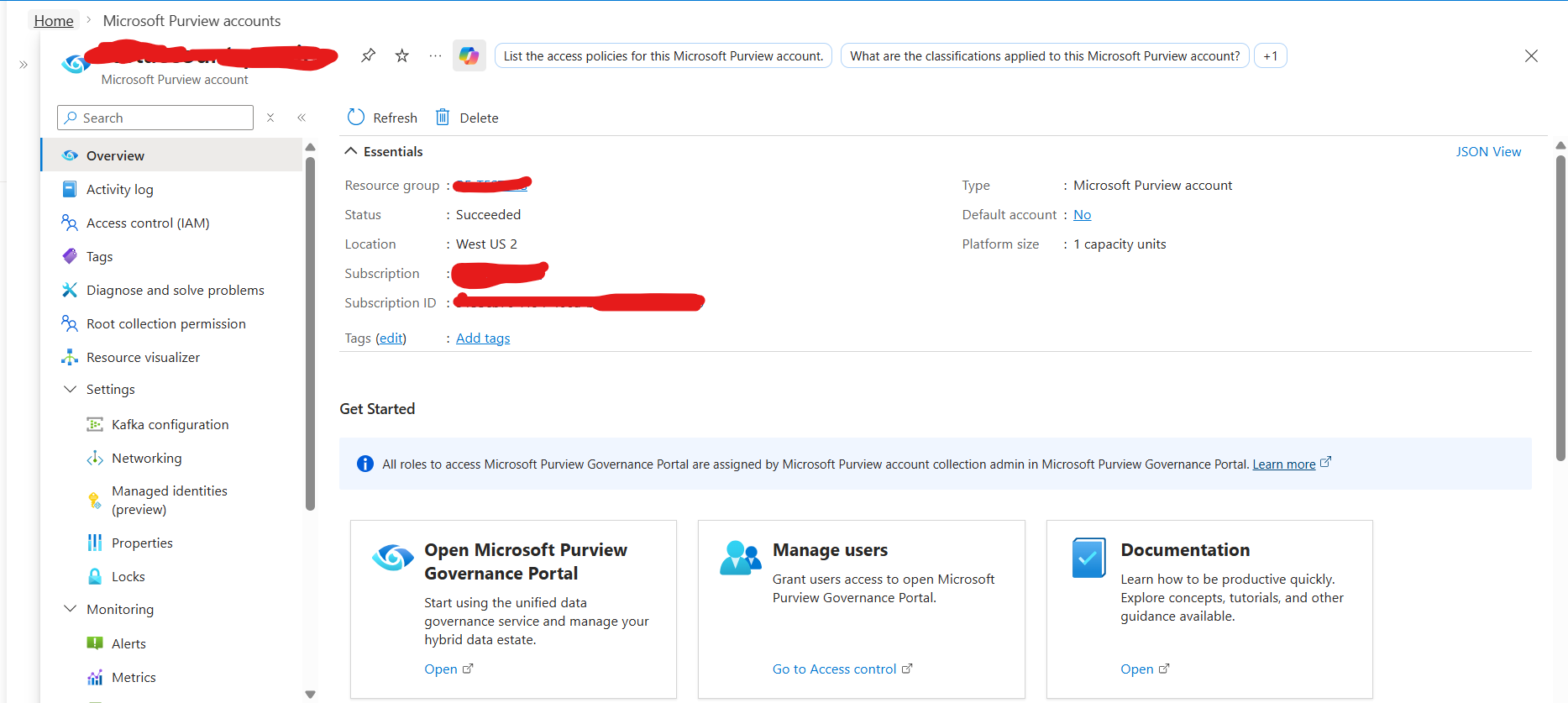This screenshot has height=703, width=1568.
Task: Click sidebar scrollbar down arrow
Action: (310, 694)
